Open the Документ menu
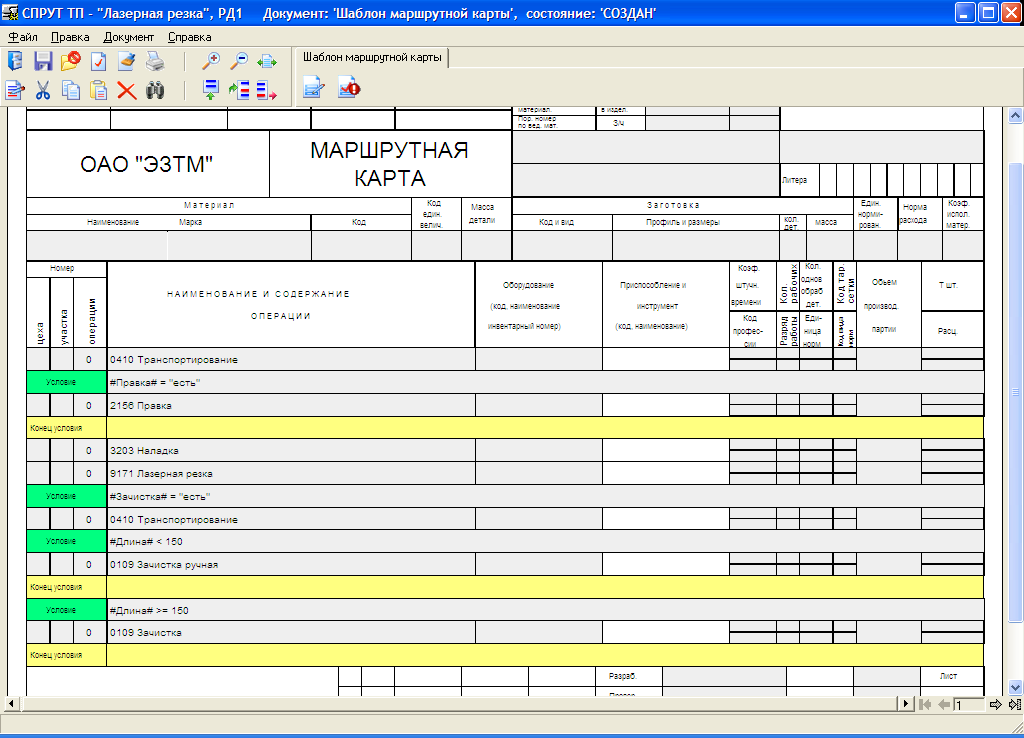Image resolution: width=1024 pixels, height=738 pixels. click(129, 37)
